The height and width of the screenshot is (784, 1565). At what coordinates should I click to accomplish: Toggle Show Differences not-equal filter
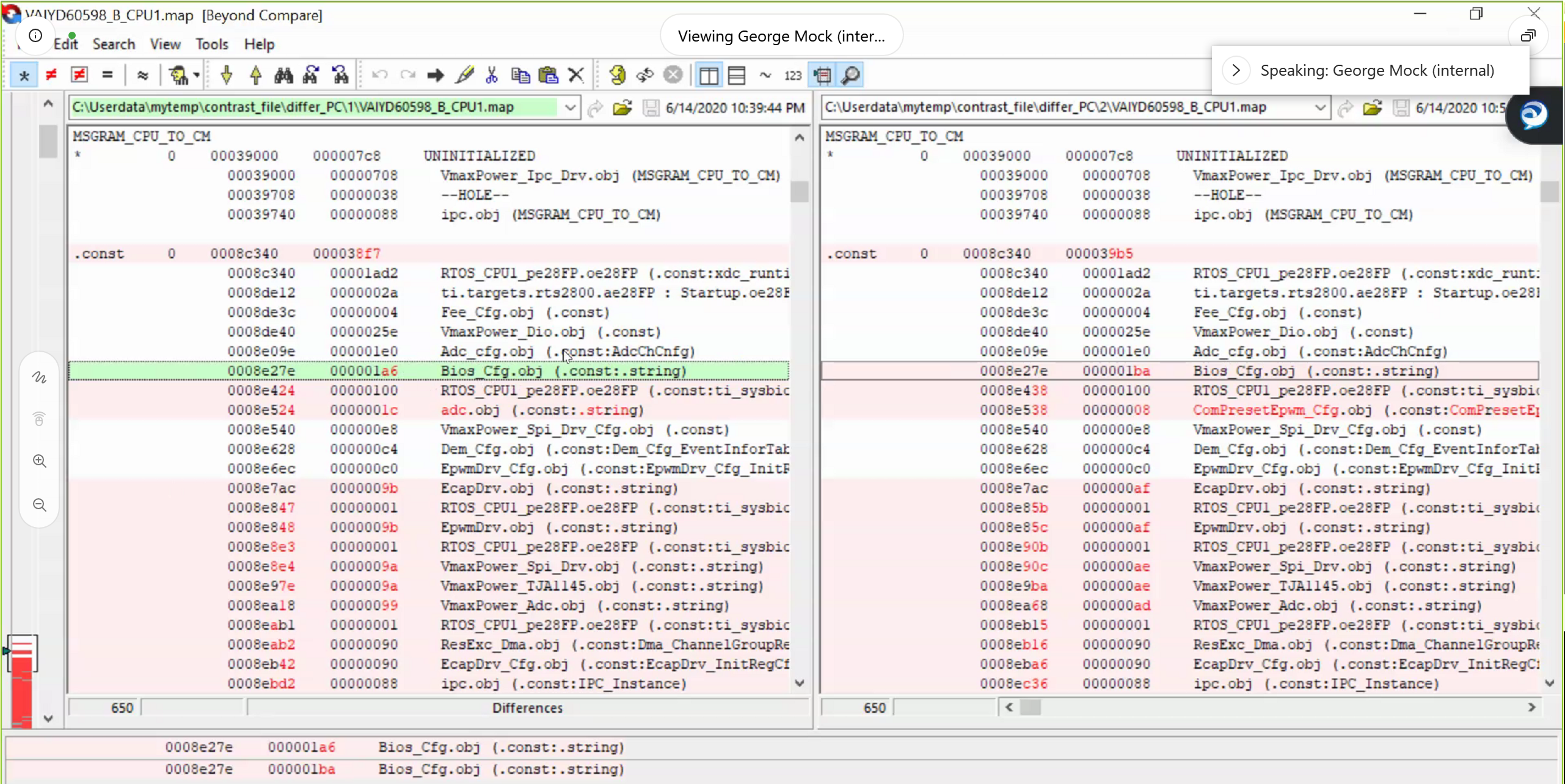coord(51,75)
